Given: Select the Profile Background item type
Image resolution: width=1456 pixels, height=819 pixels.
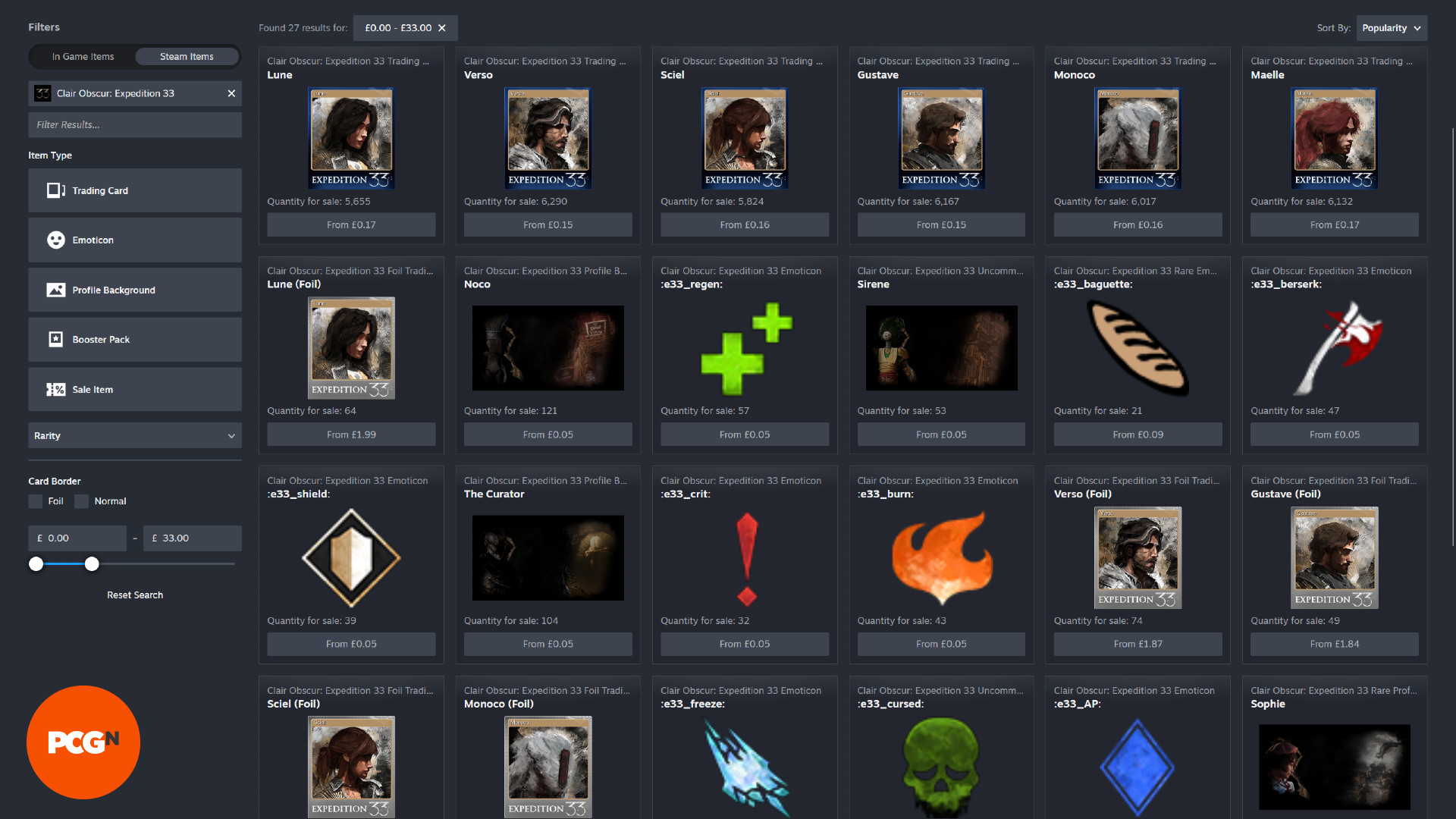Looking at the screenshot, I should tap(135, 290).
